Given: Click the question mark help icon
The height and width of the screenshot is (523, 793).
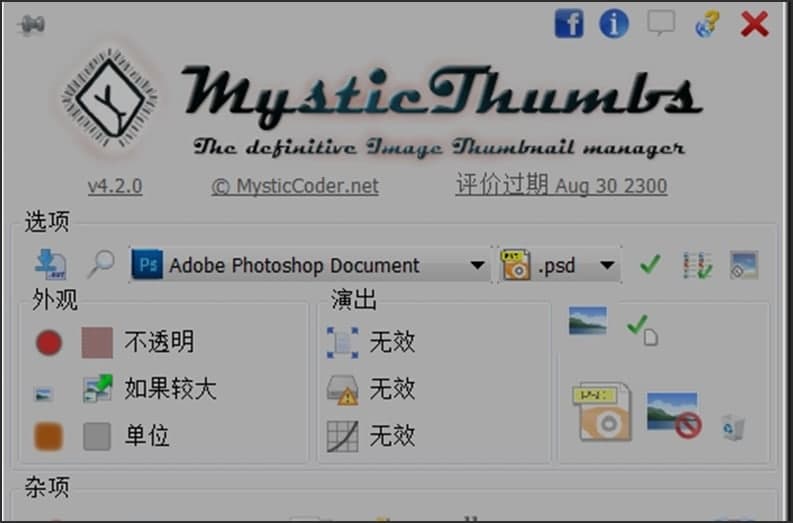Looking at the screenshot, I should 707,24.
